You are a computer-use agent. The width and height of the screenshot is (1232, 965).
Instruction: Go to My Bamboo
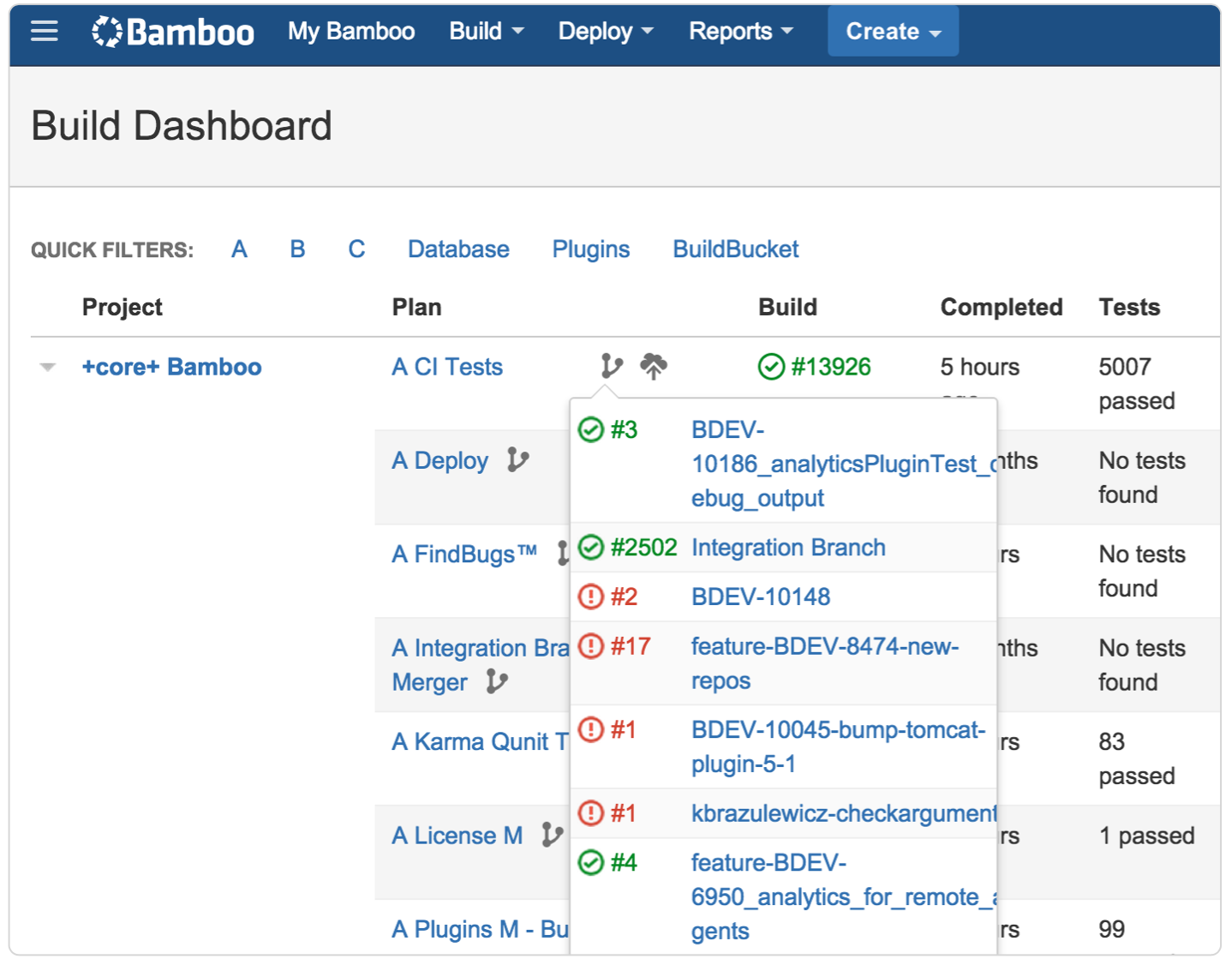pyautogui.click(x=351, y=32)
